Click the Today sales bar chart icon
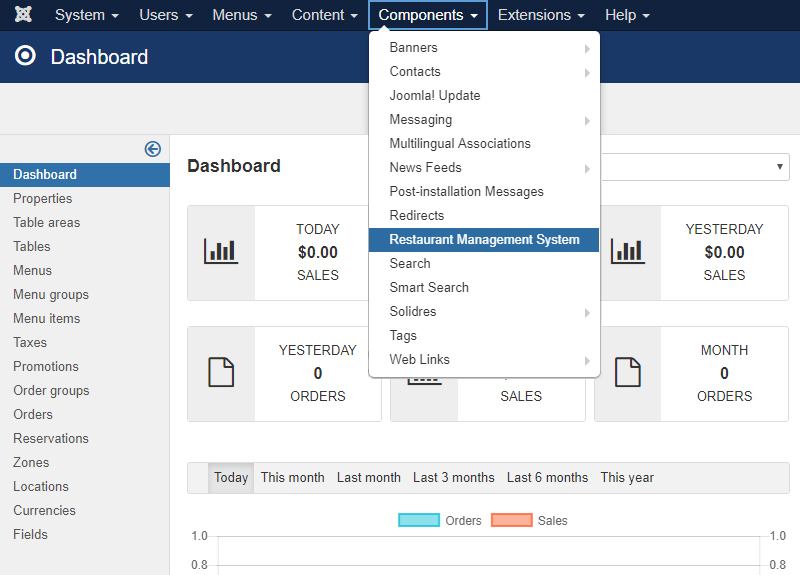 pos(221,252)
